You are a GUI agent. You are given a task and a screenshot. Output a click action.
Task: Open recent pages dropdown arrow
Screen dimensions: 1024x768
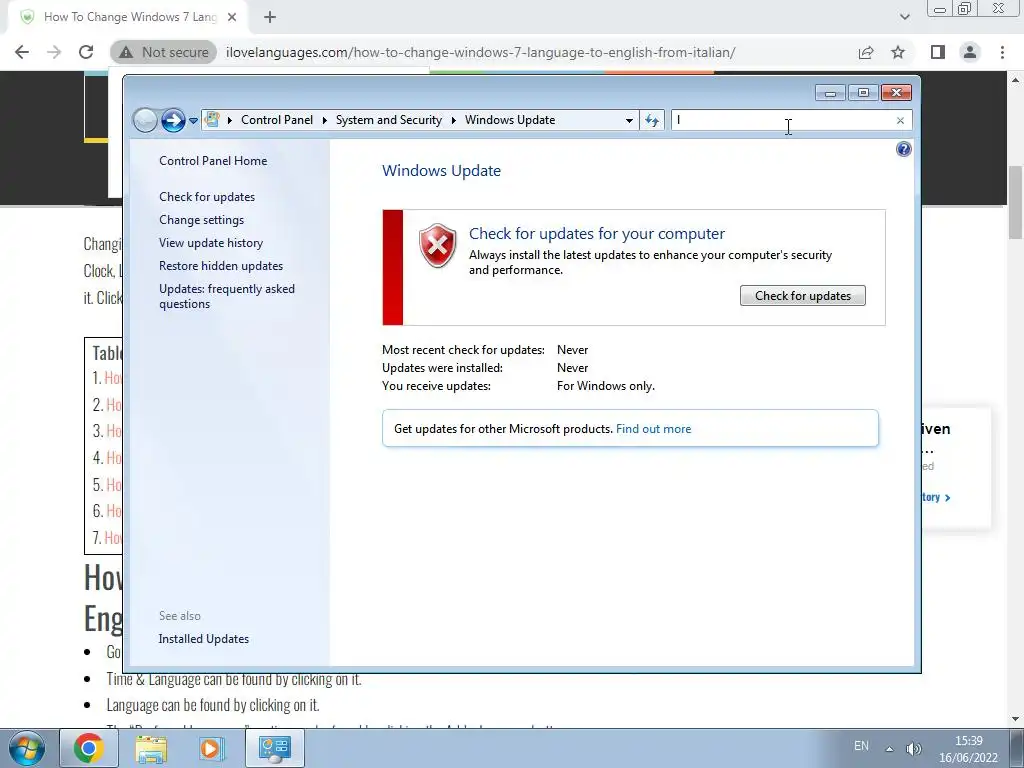point(193,121)
